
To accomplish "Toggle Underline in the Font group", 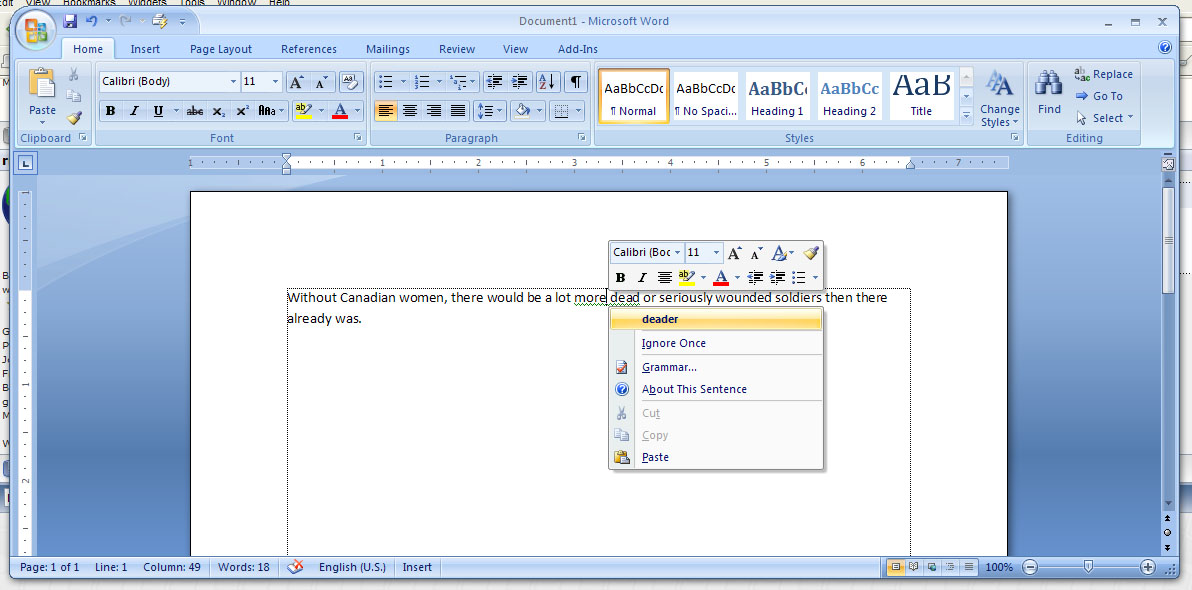I will click(x=159, y=111).
